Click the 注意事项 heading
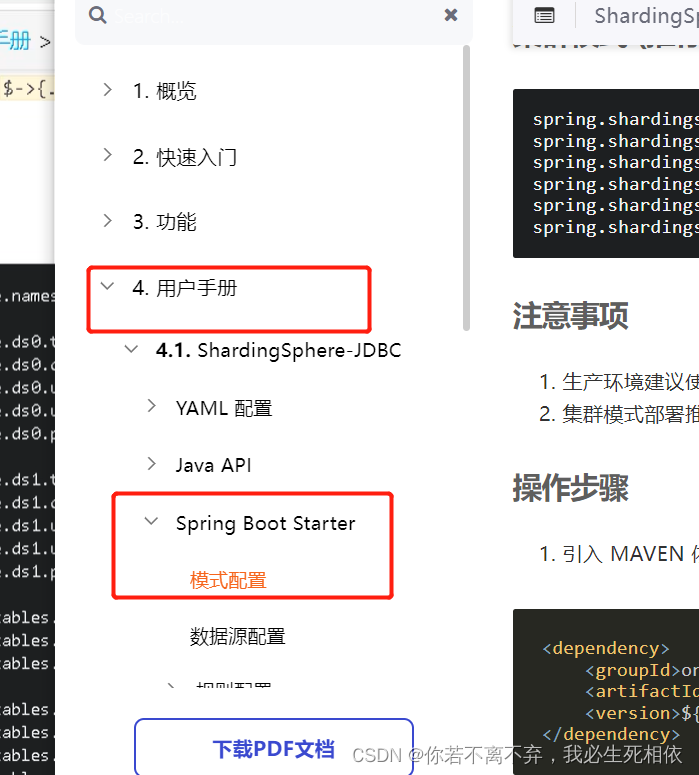 tap(570, 315)
